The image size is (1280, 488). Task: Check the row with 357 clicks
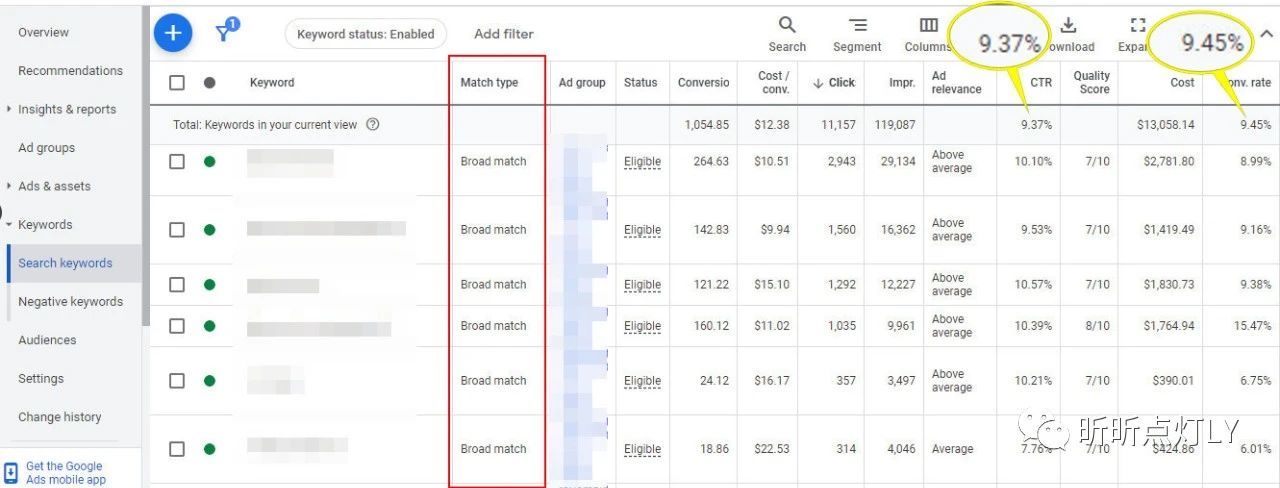tap(177, 381)
